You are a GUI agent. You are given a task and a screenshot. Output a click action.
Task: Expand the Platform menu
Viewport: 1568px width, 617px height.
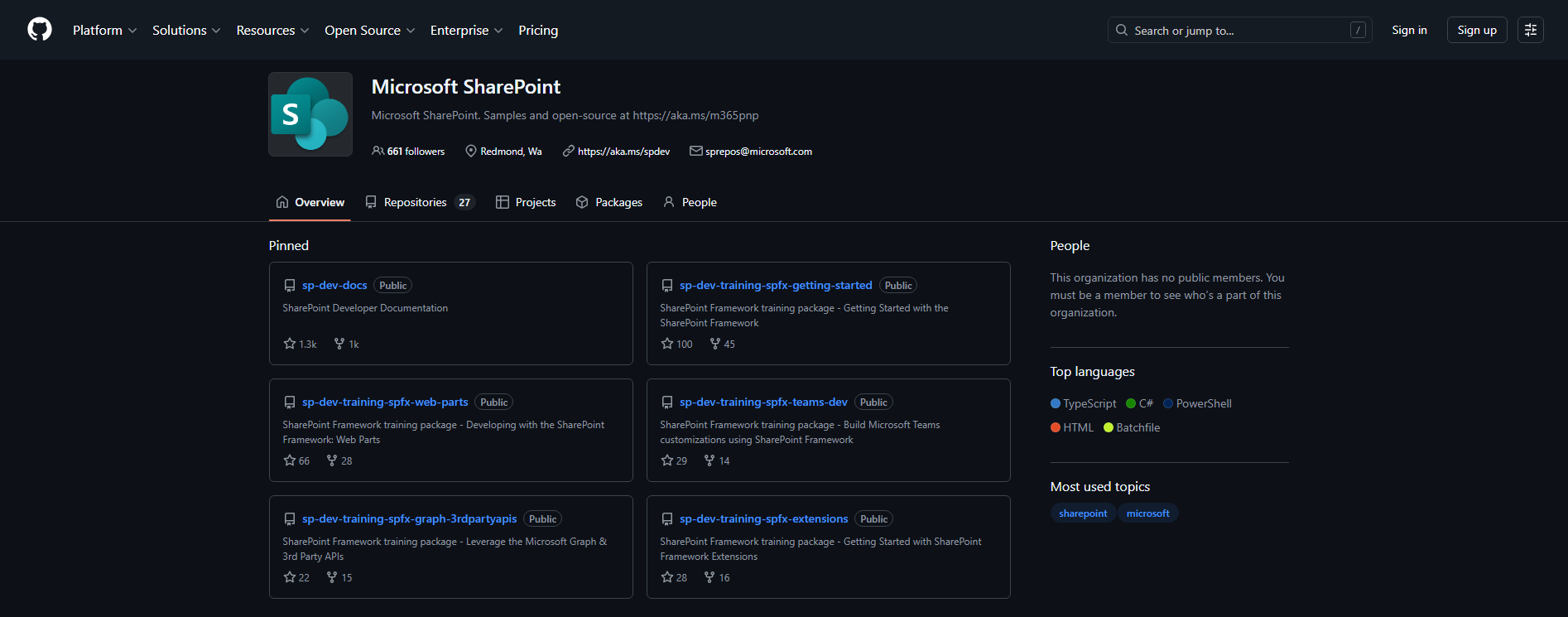tap(104, 30)
